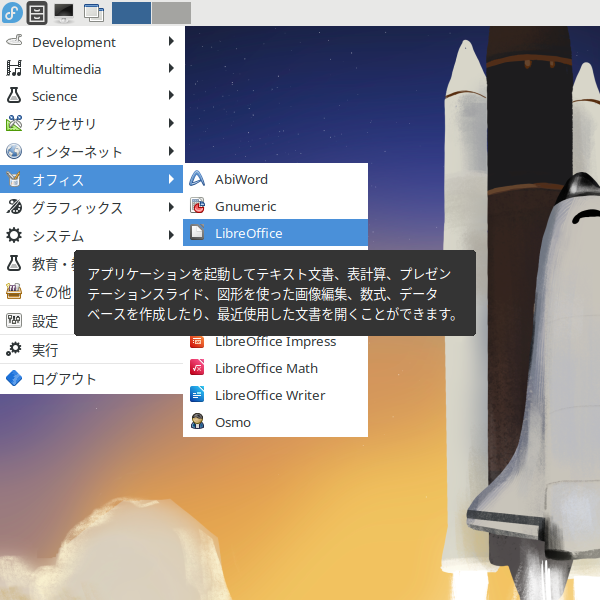The image size is (600, 600).
Task: Click the LibreOffice Math formula icon
Action: coord(197,368)
